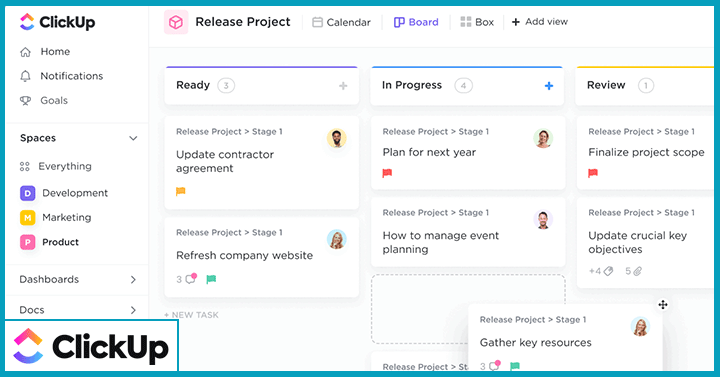
Task: Click the yellow flag on Update contractor agreement
Action: click(180, 191)
